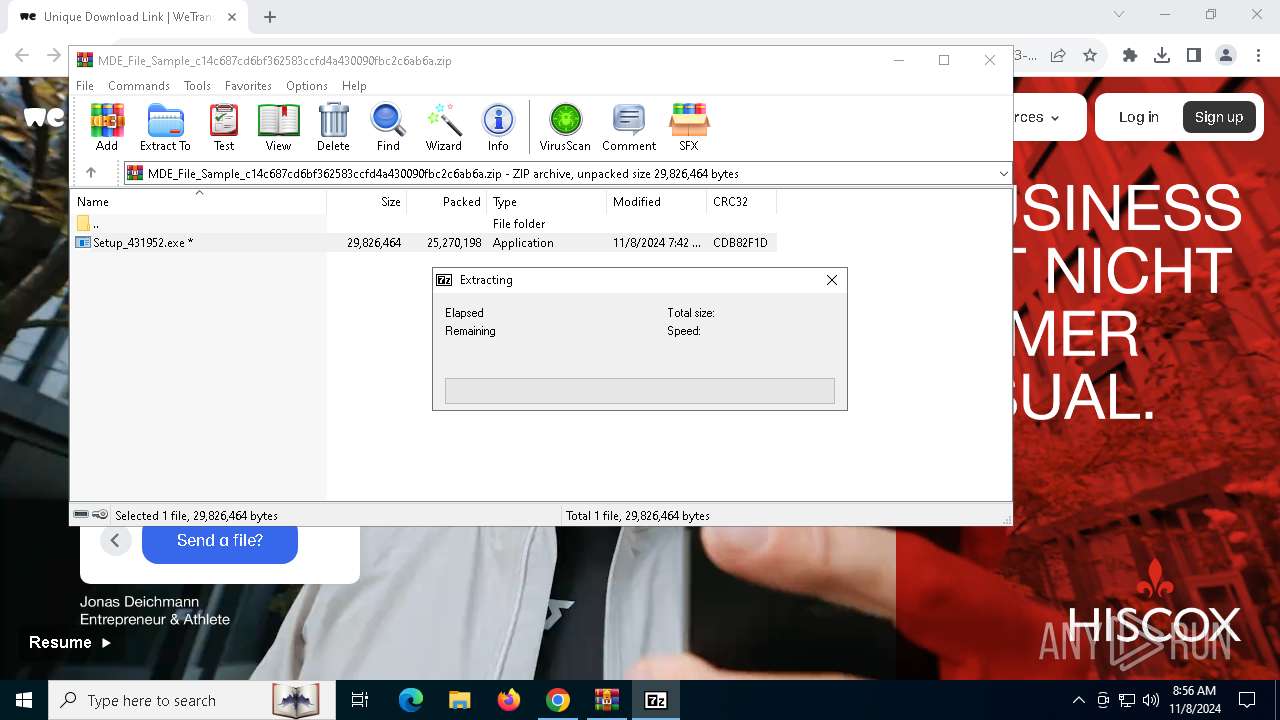Start VirusScan on the archive
The height and width of the screenshot is (720, 1280).
pos(565,128)
